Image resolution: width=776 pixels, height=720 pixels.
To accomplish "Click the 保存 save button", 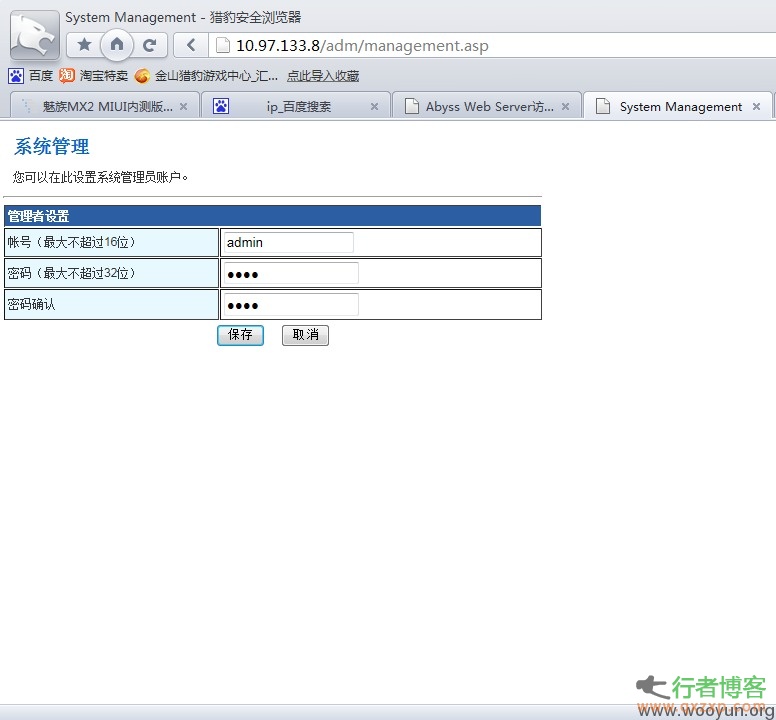I will [x=240, y=335].
